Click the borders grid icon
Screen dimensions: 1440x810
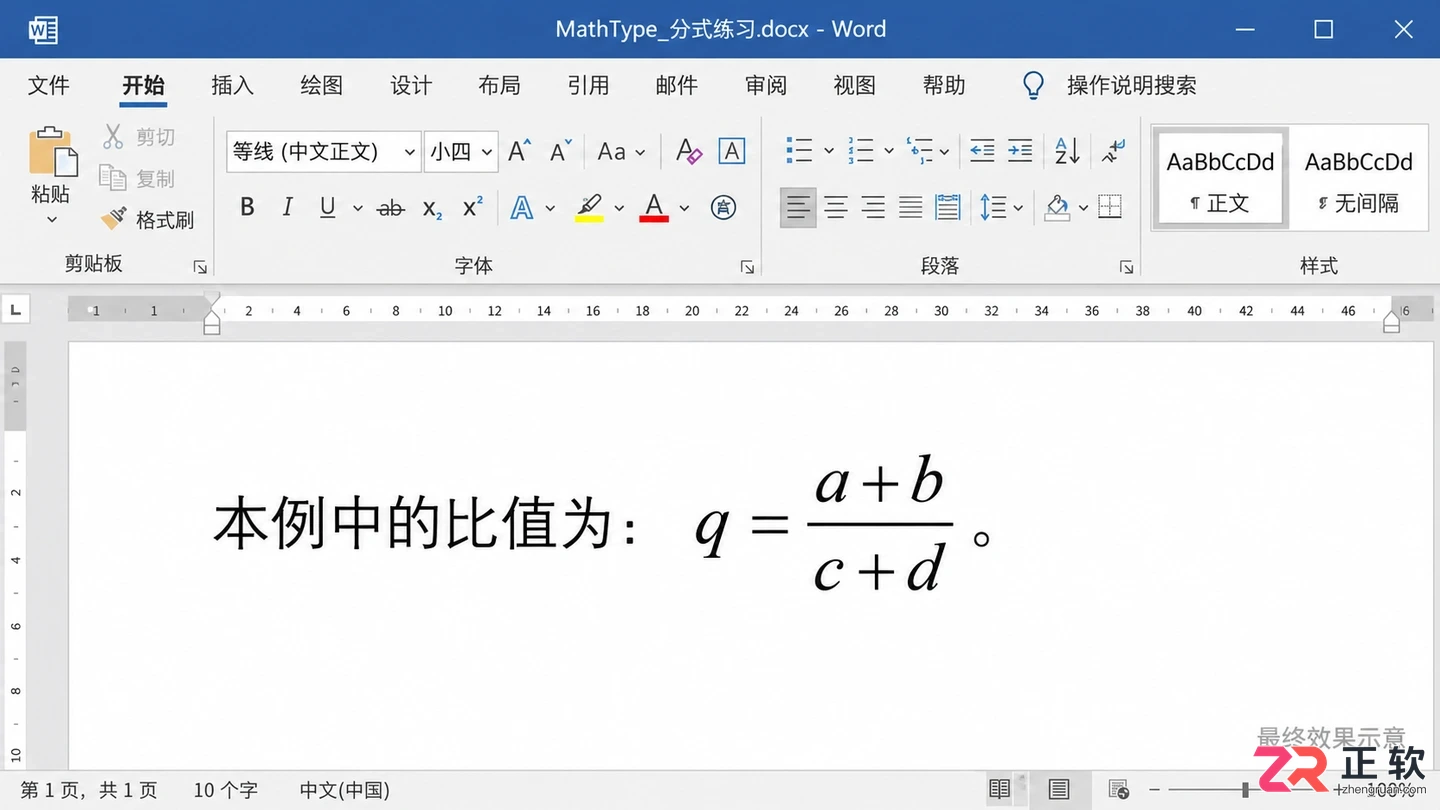coord(1110,207)
